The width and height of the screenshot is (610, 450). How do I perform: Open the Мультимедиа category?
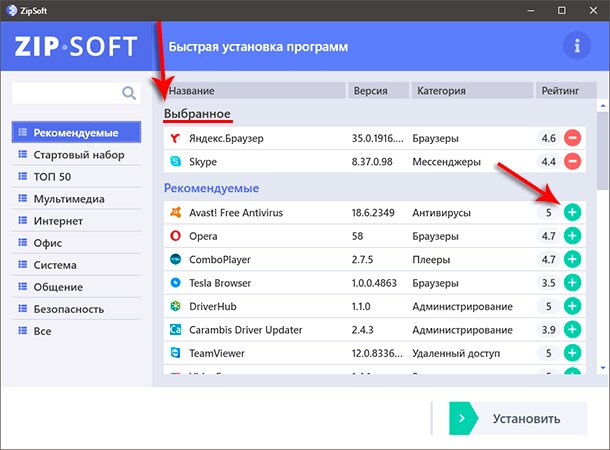point(76,199)
